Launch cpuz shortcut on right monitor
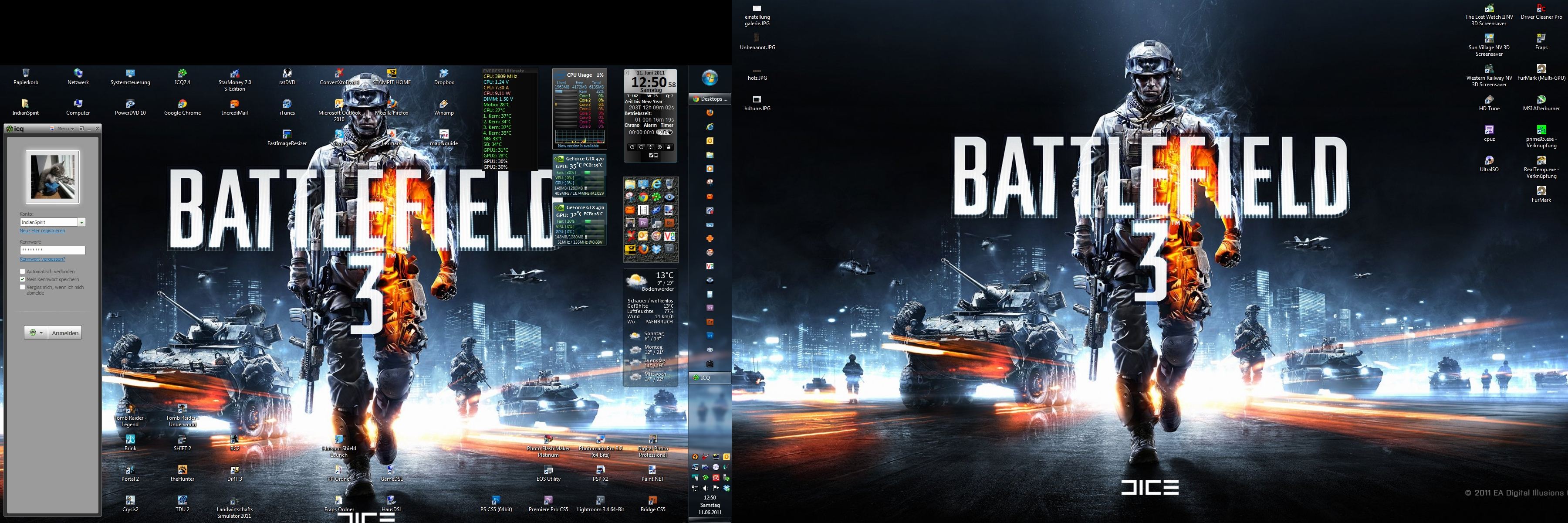The width and height of the screenshot is (1568, 523). pyautogui.click(x=1489, y=133)
